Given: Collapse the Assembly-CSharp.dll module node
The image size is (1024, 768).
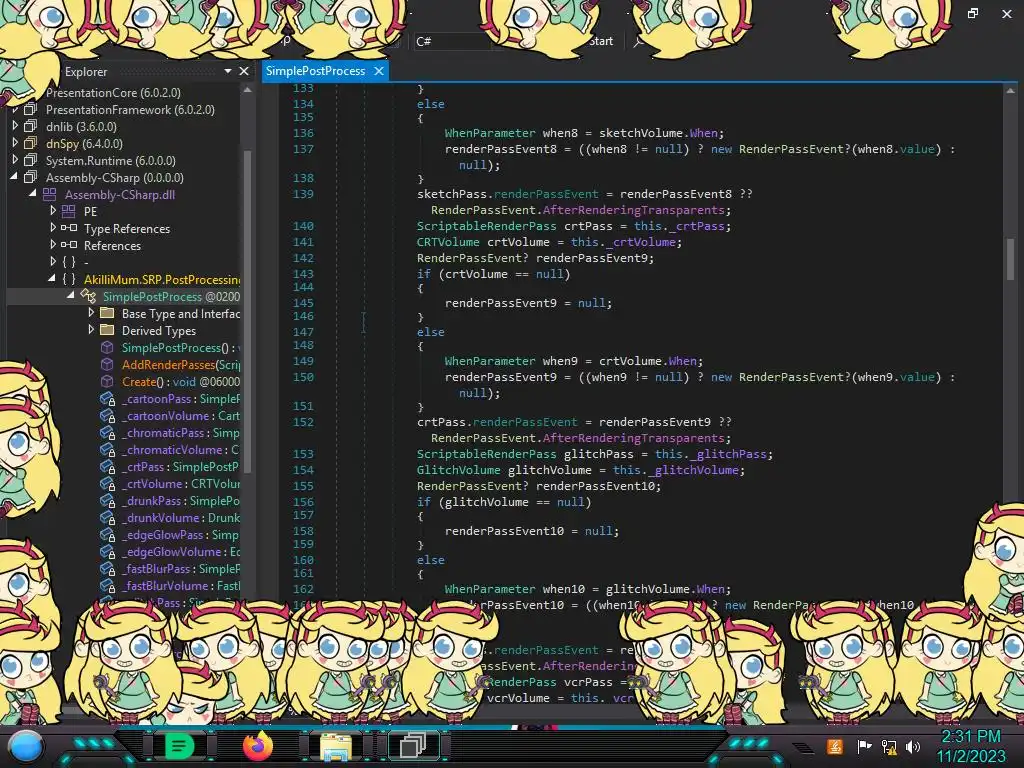Looking at the screenshot, I should (33, 193).
